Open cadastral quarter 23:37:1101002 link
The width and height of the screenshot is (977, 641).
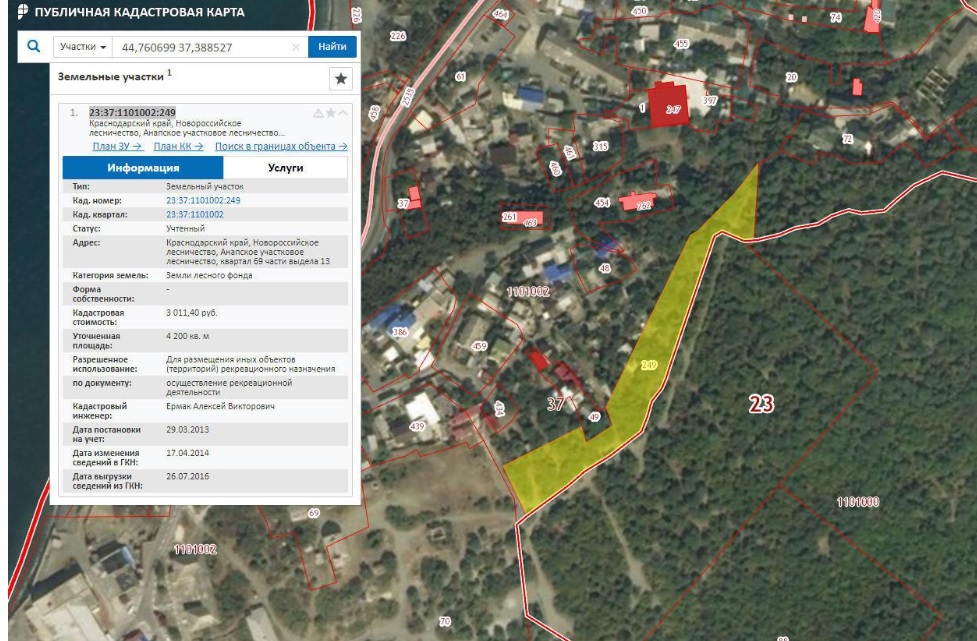[x=194, y=214]
